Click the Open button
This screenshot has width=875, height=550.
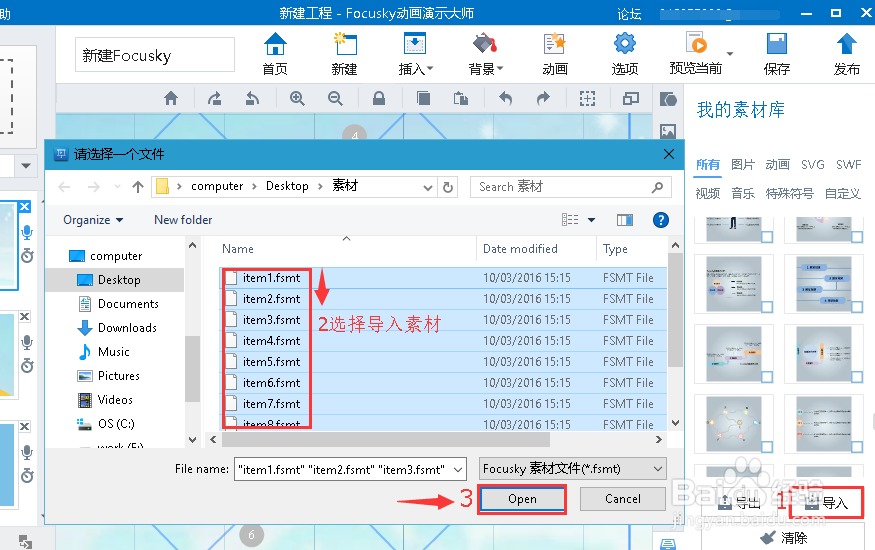click(x=522, y=499)
